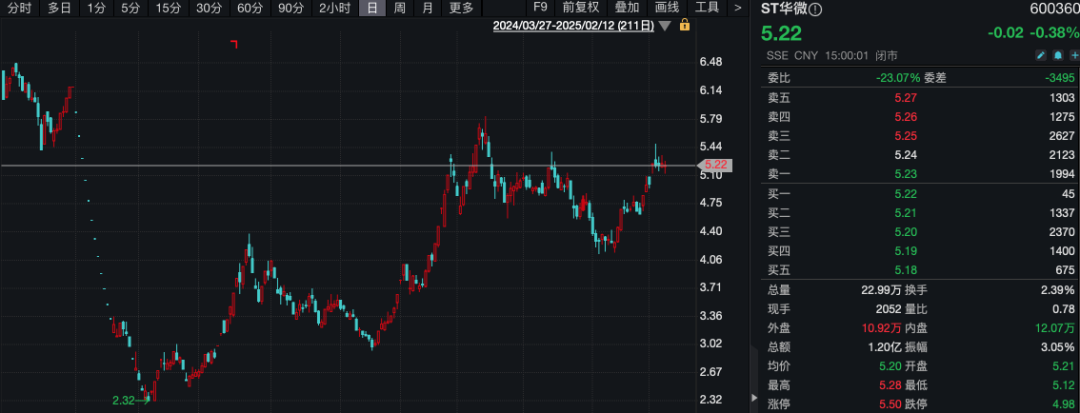Click the 卖四 price 5.26
Viewport: 1080px width, 413px height.
coord(906,117)
